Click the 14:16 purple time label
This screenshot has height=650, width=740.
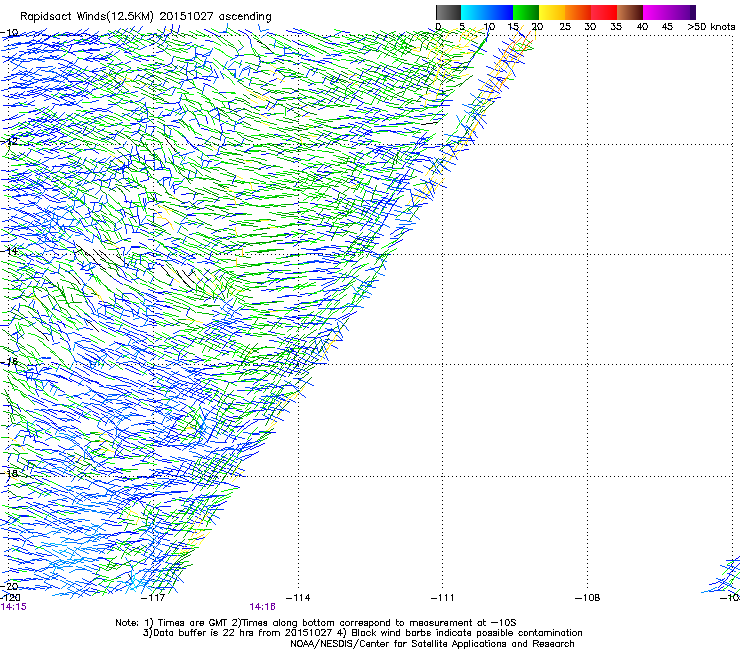262,607
